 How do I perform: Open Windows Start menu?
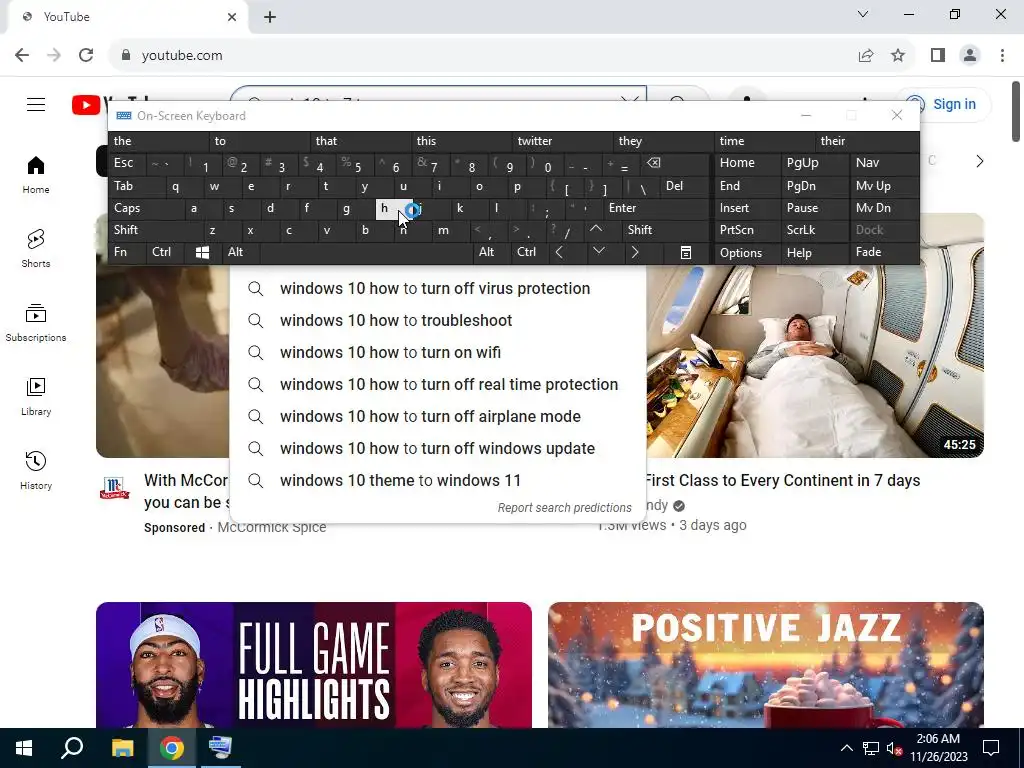click(24, 748)
